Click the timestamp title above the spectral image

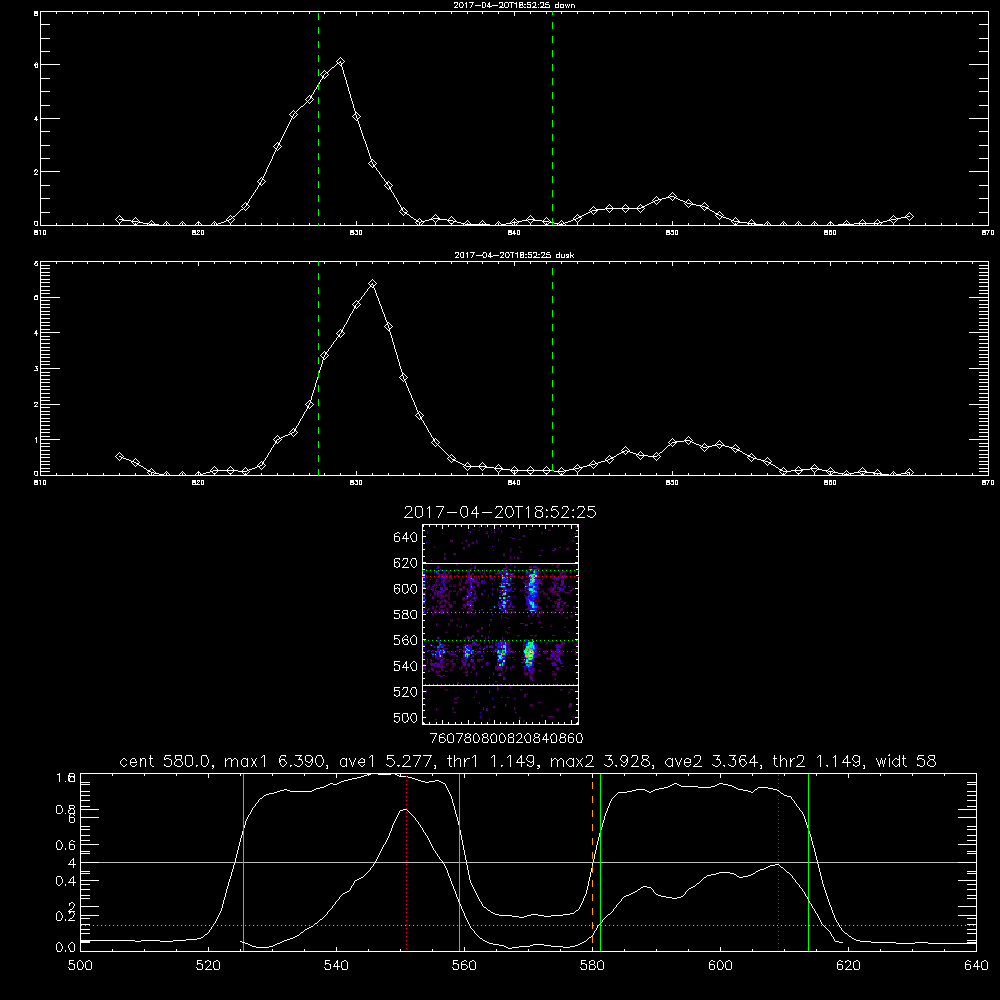pos(500,512)
